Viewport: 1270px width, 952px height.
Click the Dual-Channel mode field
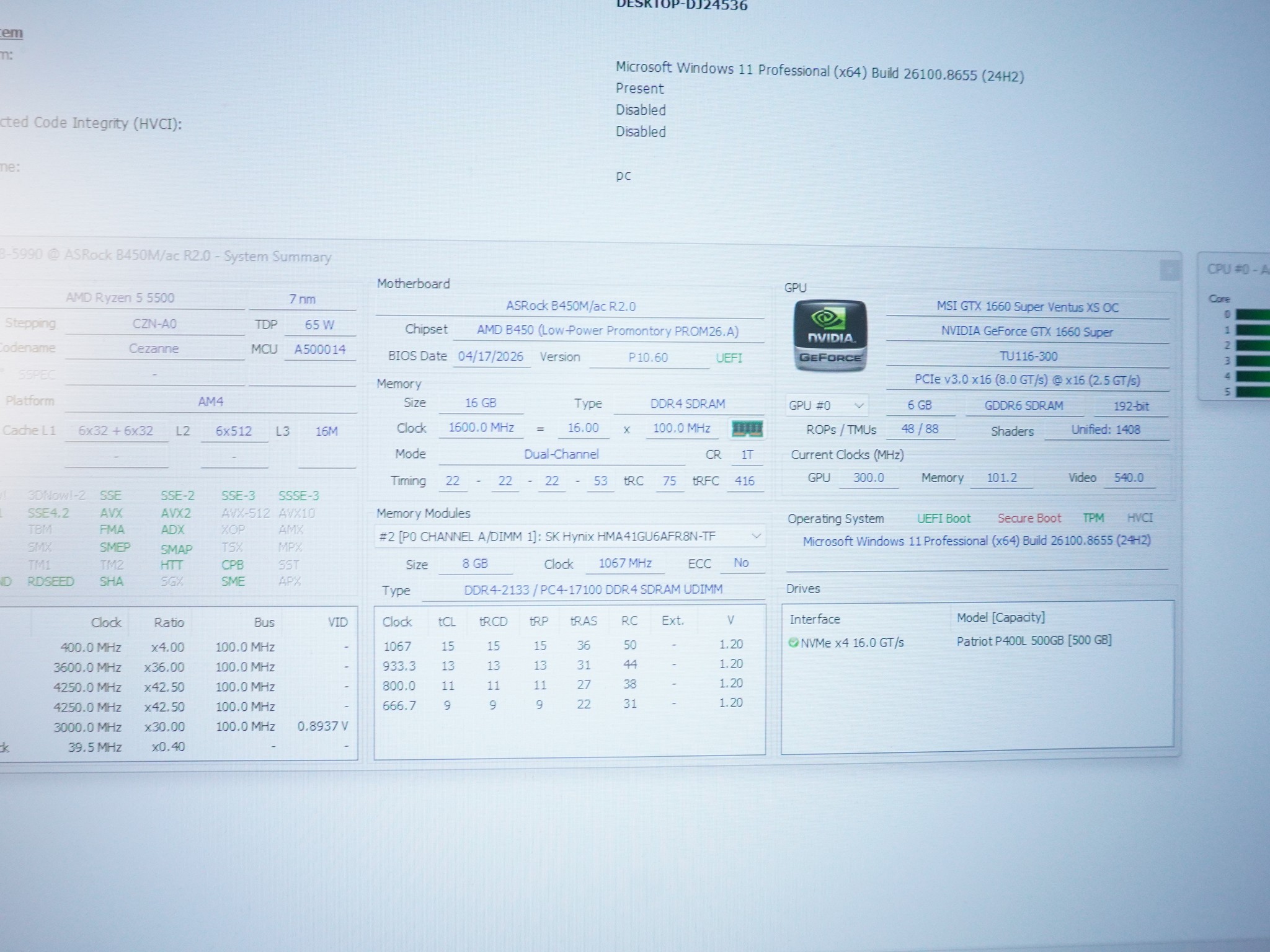(561, 454)
